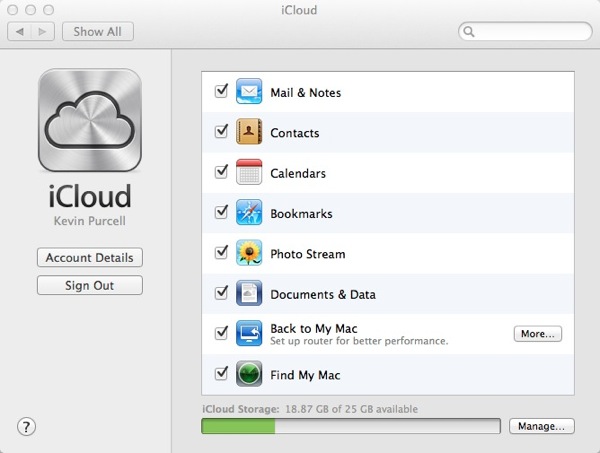Image resolution: width=600 pixels, height=453 pixels.
Task: Go back with the left arrow button
Action: (x=20, y=31)
